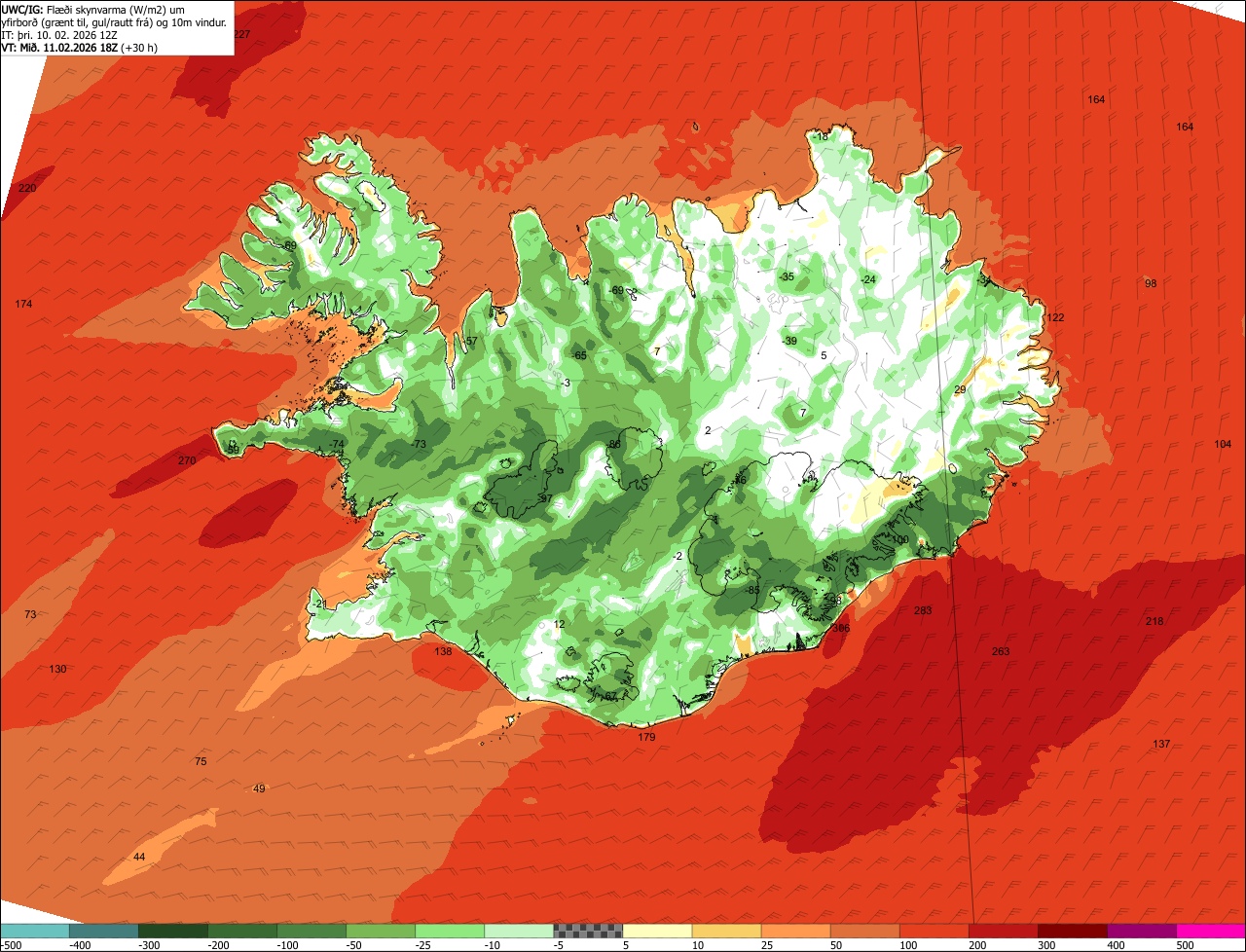Click the checkered -5 to 5 swatch
Screen dimensions: 1246x952
pos(588,931)
